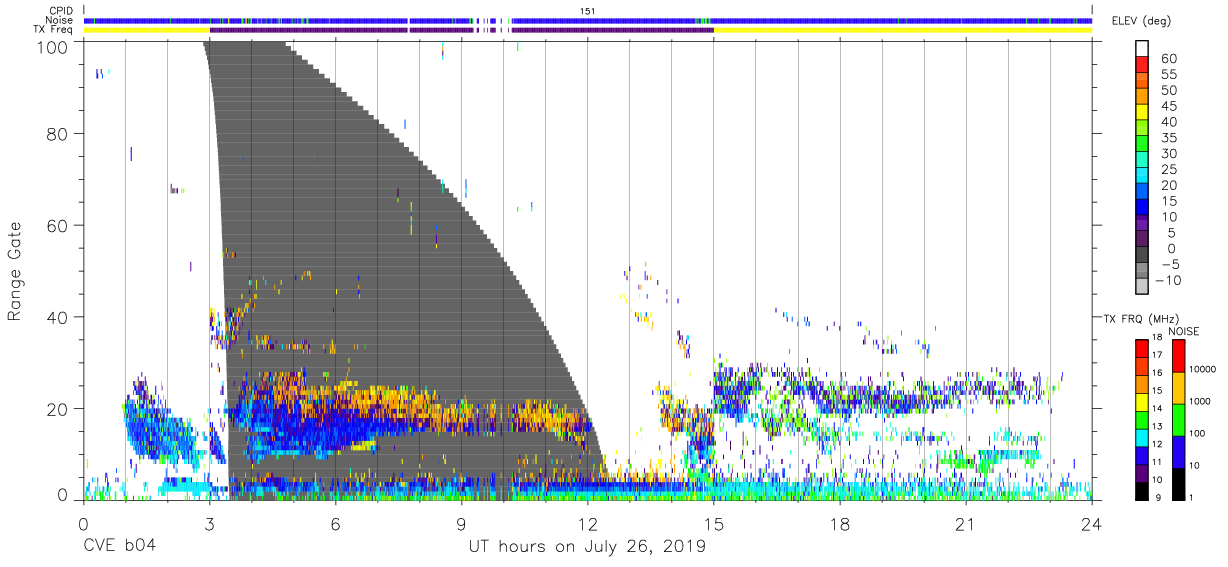This screenshot has height=567, width=1228.
Task: Click the CVE b04 radar label
Action: pos(118,546)
